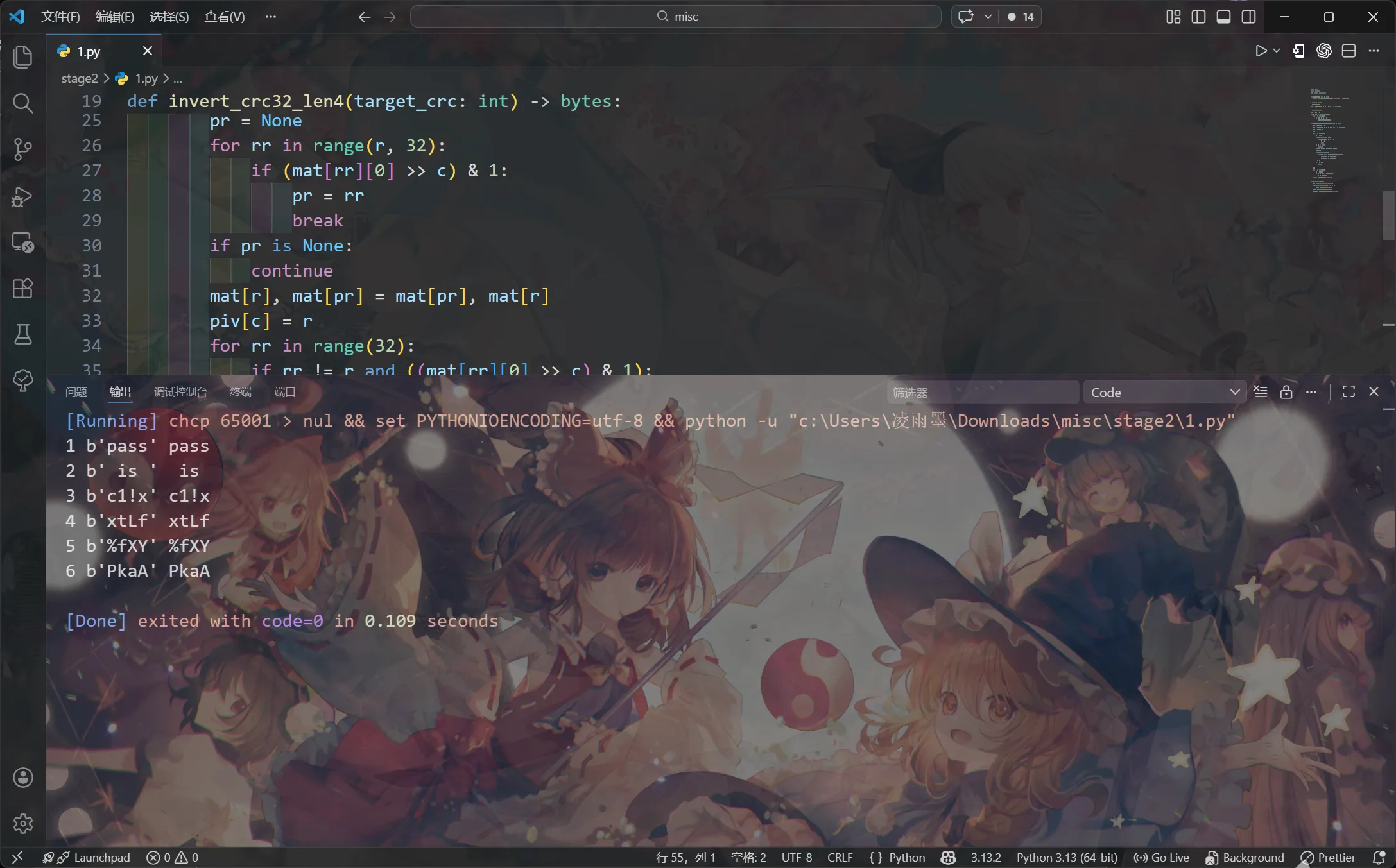Open the chat dropdown chevron in title bar
Screen dimensions: 1396x868
988,17
